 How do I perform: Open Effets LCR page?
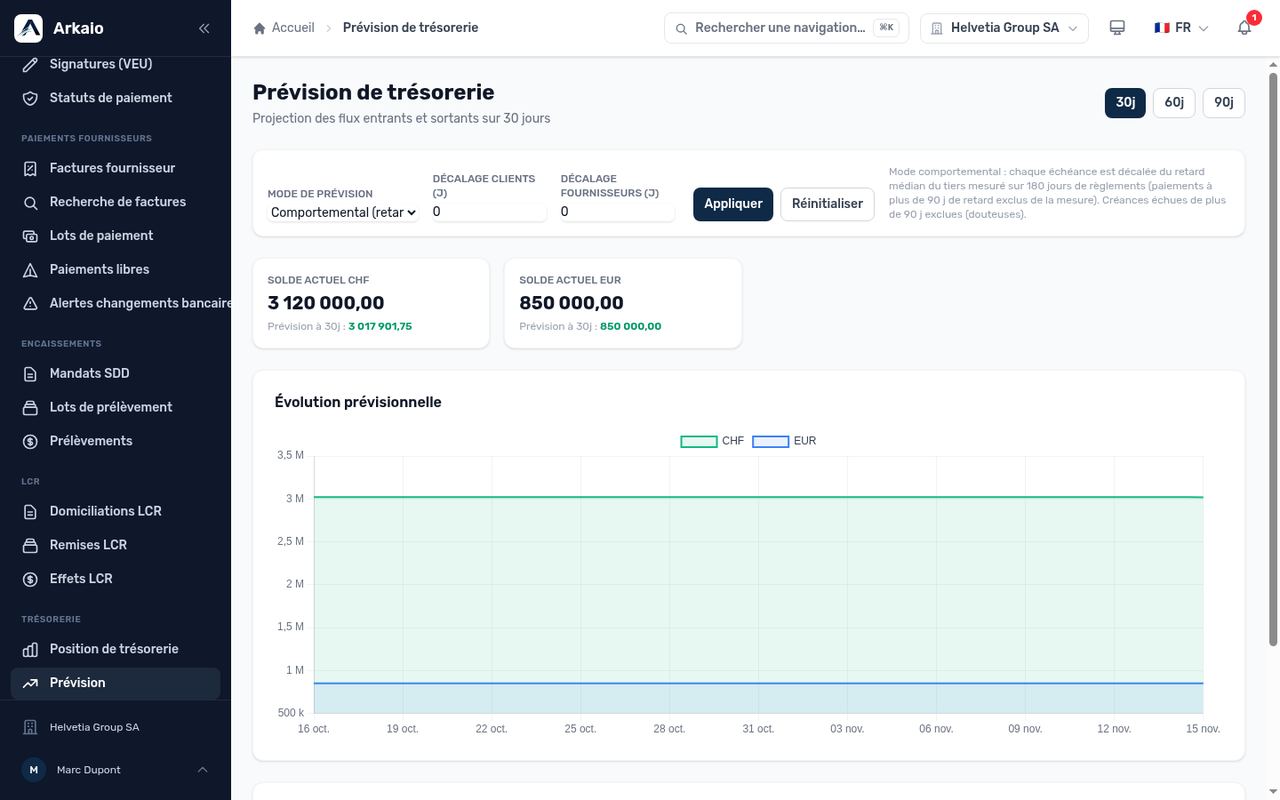coord(116,579)
